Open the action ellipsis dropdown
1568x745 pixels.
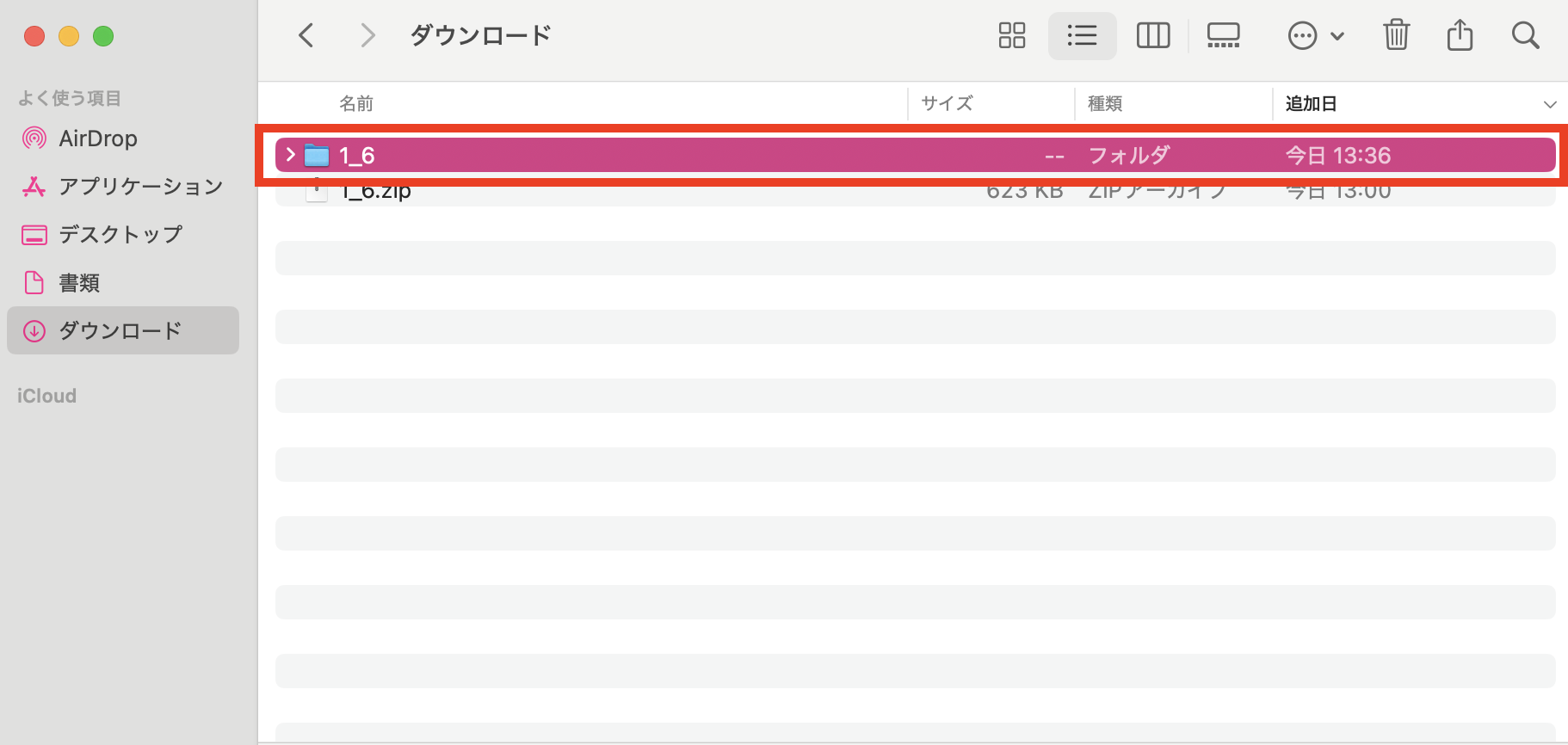(x=1315, y=35)
